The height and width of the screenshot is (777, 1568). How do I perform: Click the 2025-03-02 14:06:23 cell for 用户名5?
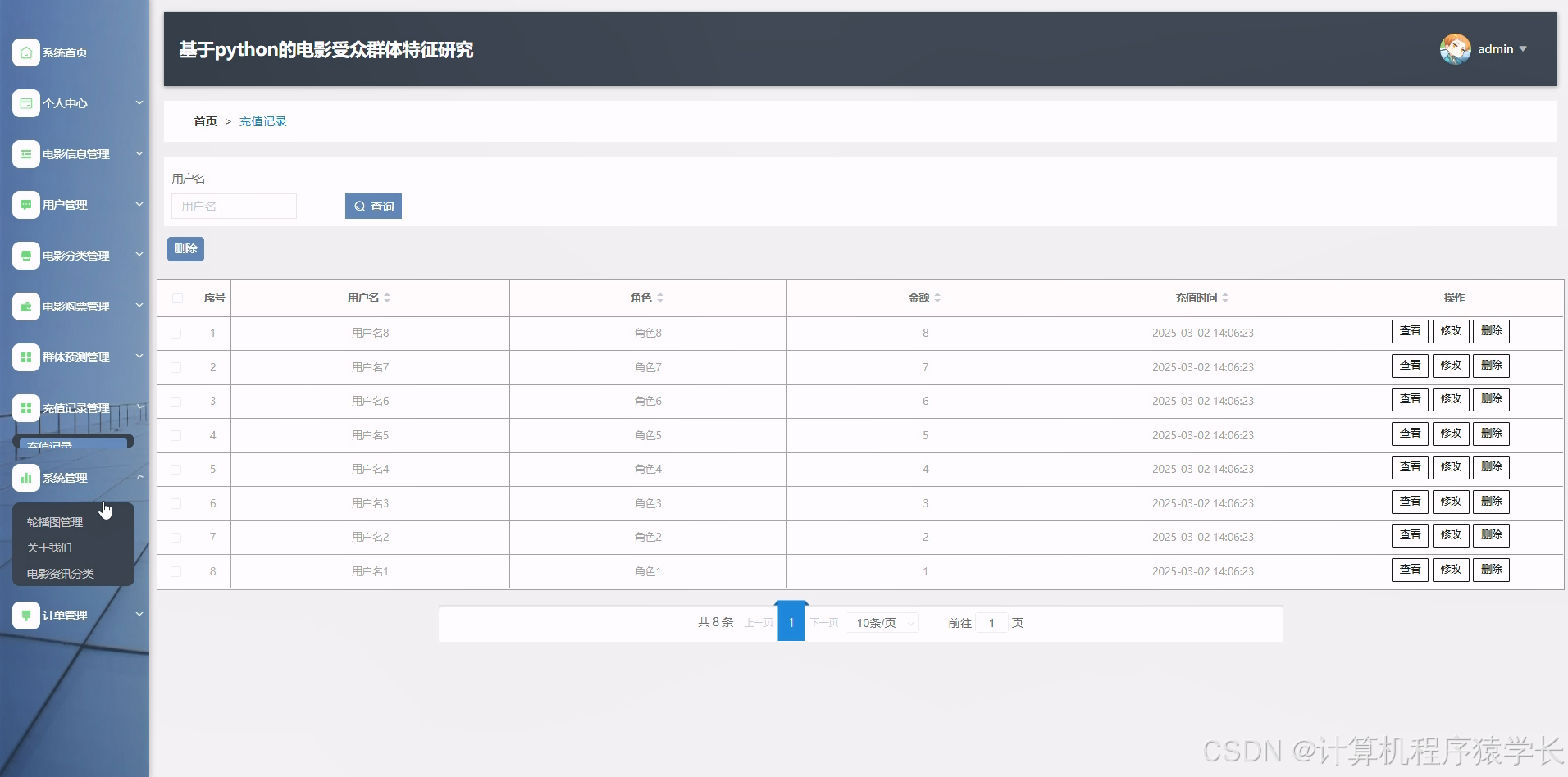pyautogui.click(x=1202, y=435)
